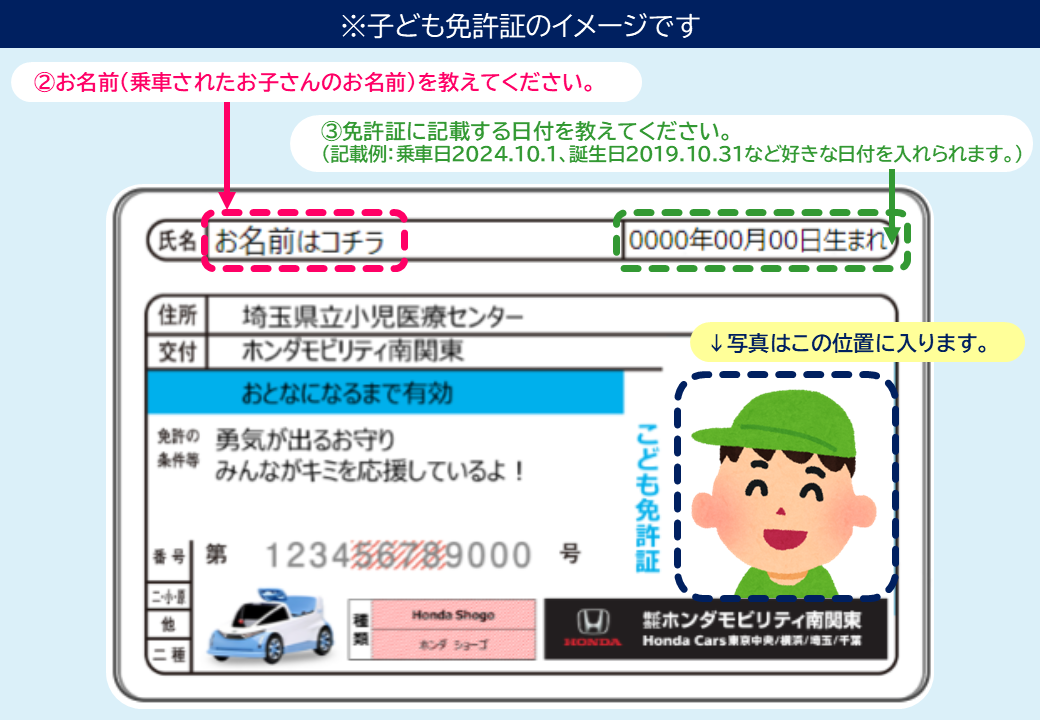Click the label '番号'

[x=169, y=556]
